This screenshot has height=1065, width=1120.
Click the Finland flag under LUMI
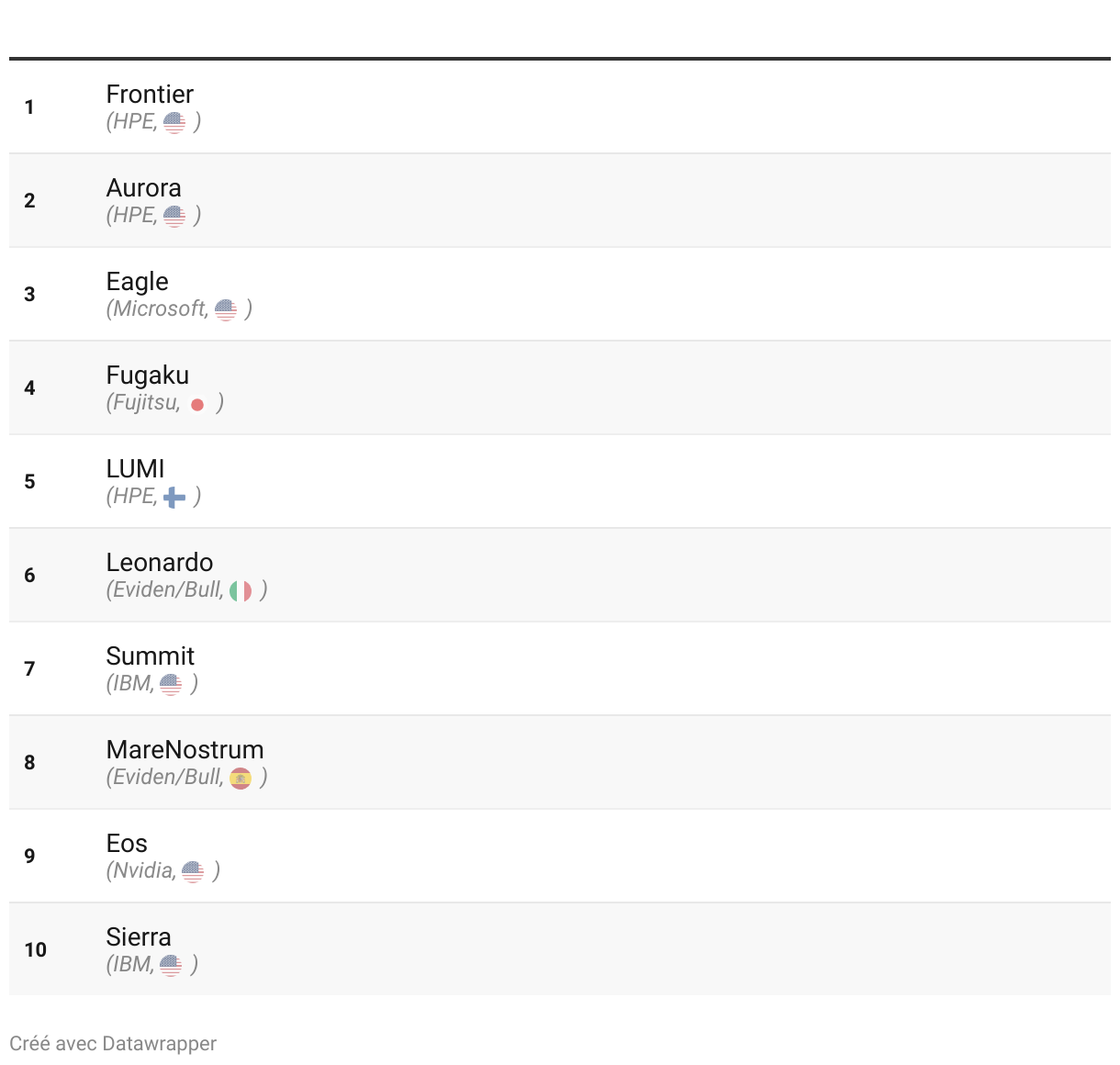[174, 498]
